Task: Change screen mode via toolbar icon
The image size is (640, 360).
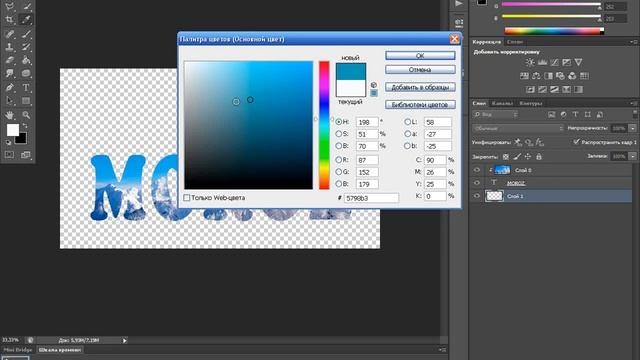Action: (x=26, y=155)
